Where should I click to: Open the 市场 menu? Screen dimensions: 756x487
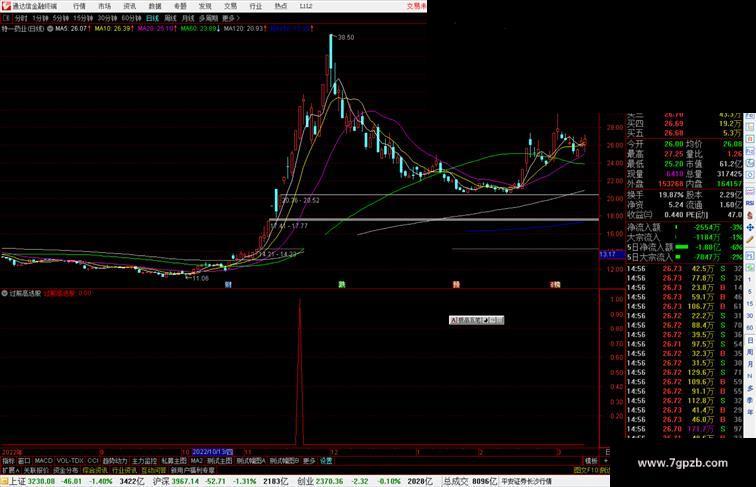[x=104, y=6]
